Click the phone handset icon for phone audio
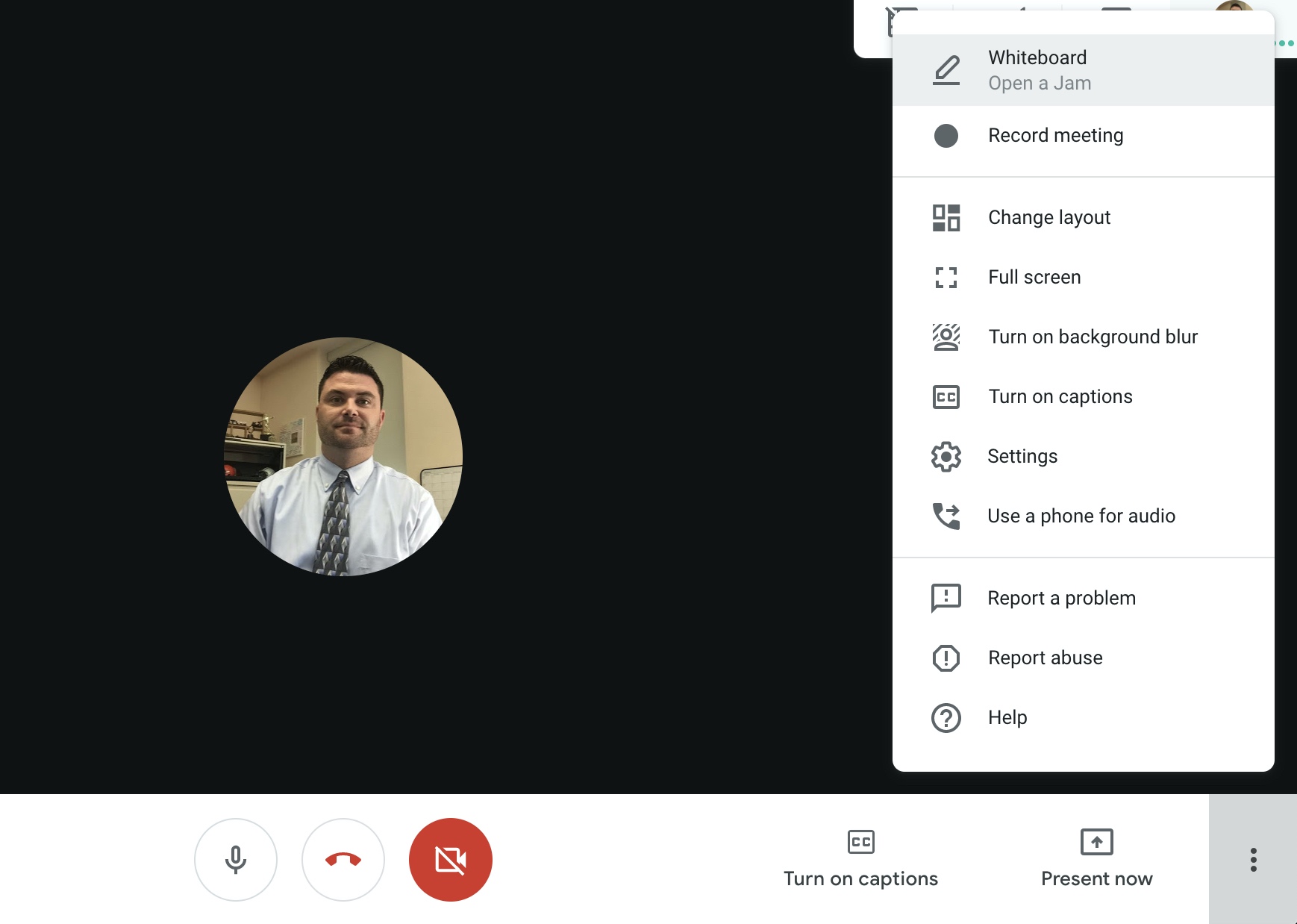 (x=946, y=515)
